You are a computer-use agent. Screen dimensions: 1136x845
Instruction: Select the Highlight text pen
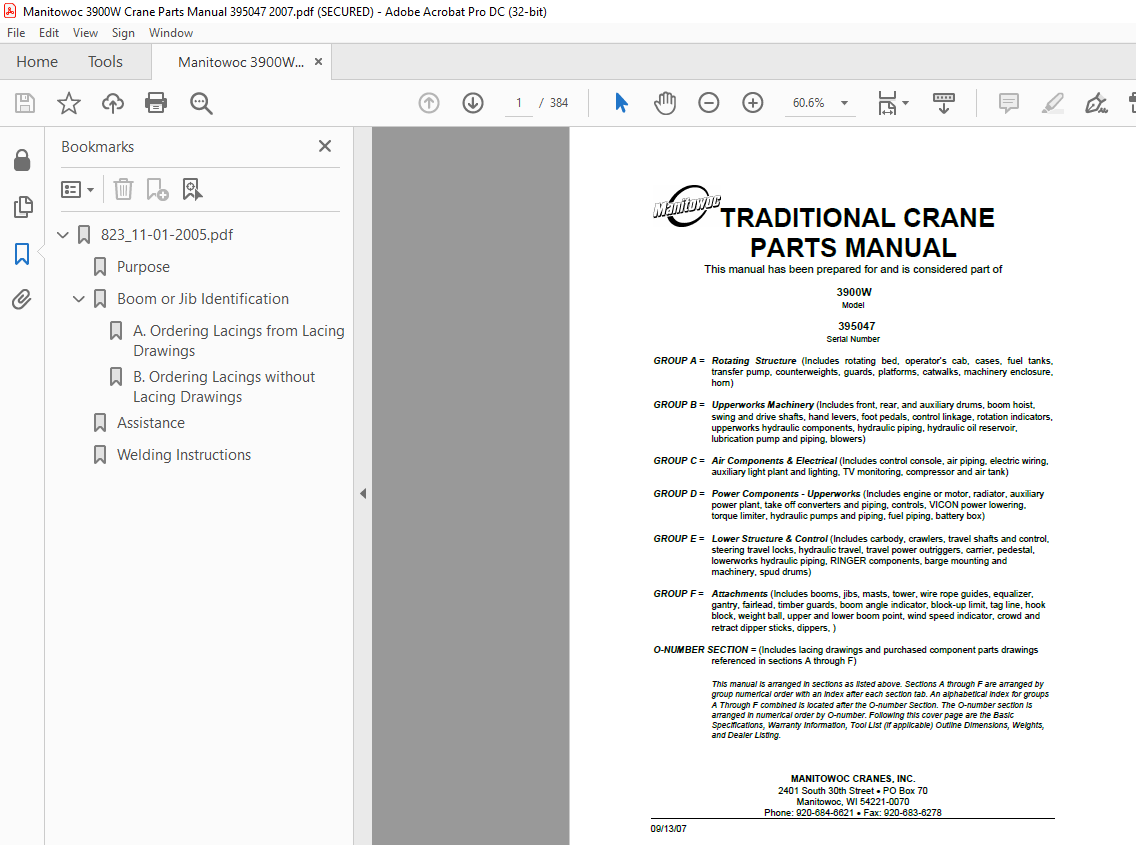1053,103
